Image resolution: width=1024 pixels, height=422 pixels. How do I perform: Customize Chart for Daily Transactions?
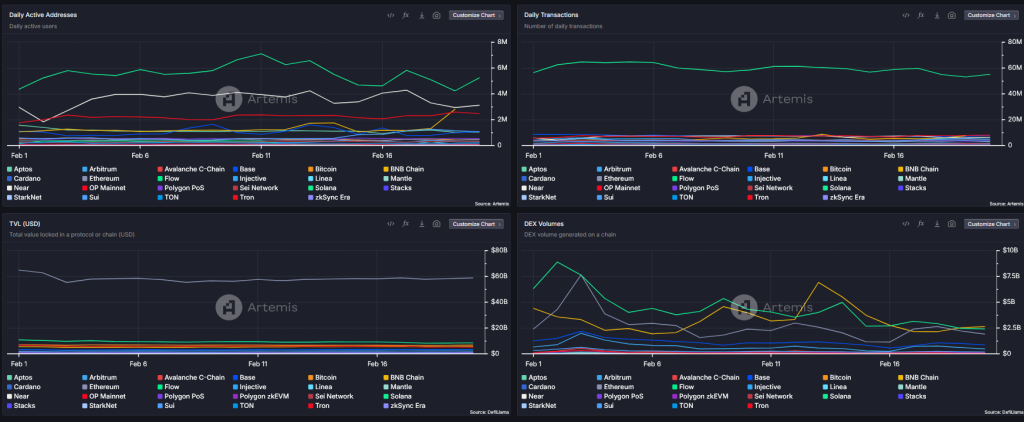click(x=991, y=15)
